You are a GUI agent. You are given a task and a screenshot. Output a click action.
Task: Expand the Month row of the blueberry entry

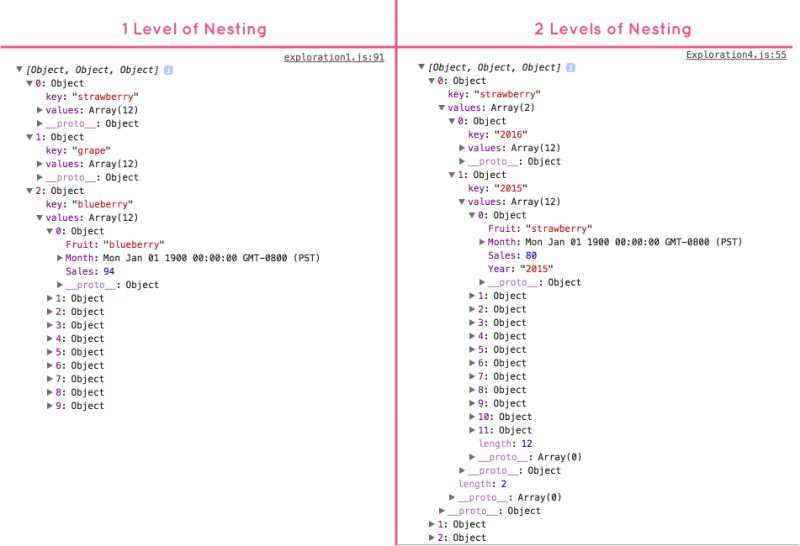(x=60, y=258)
